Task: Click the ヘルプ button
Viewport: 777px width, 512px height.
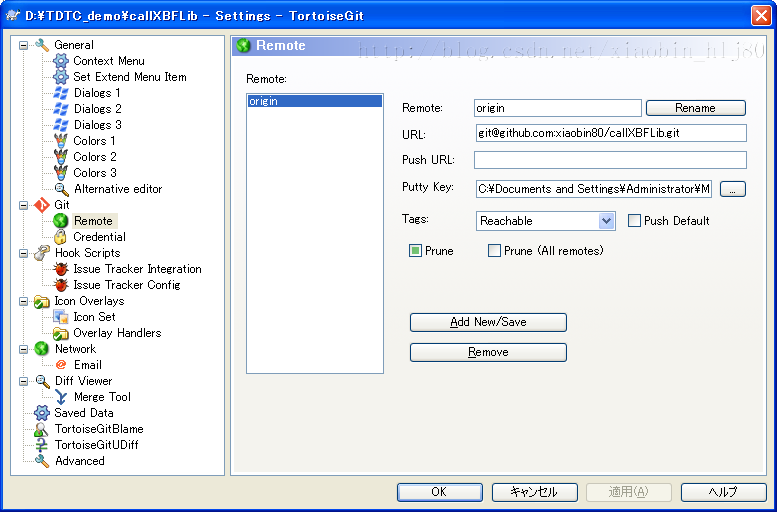Action: (724, 492)
